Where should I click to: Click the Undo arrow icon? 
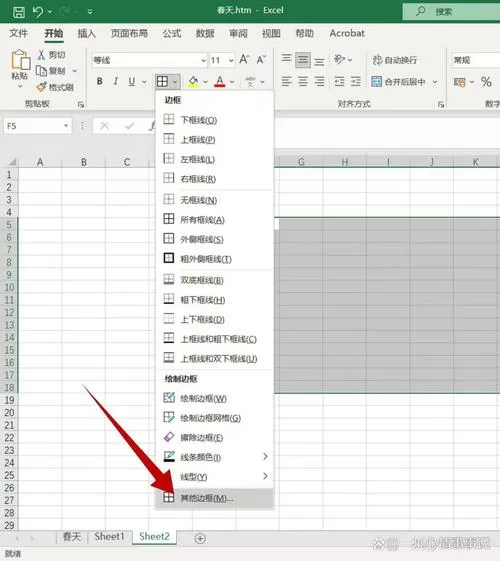point(38,12)
